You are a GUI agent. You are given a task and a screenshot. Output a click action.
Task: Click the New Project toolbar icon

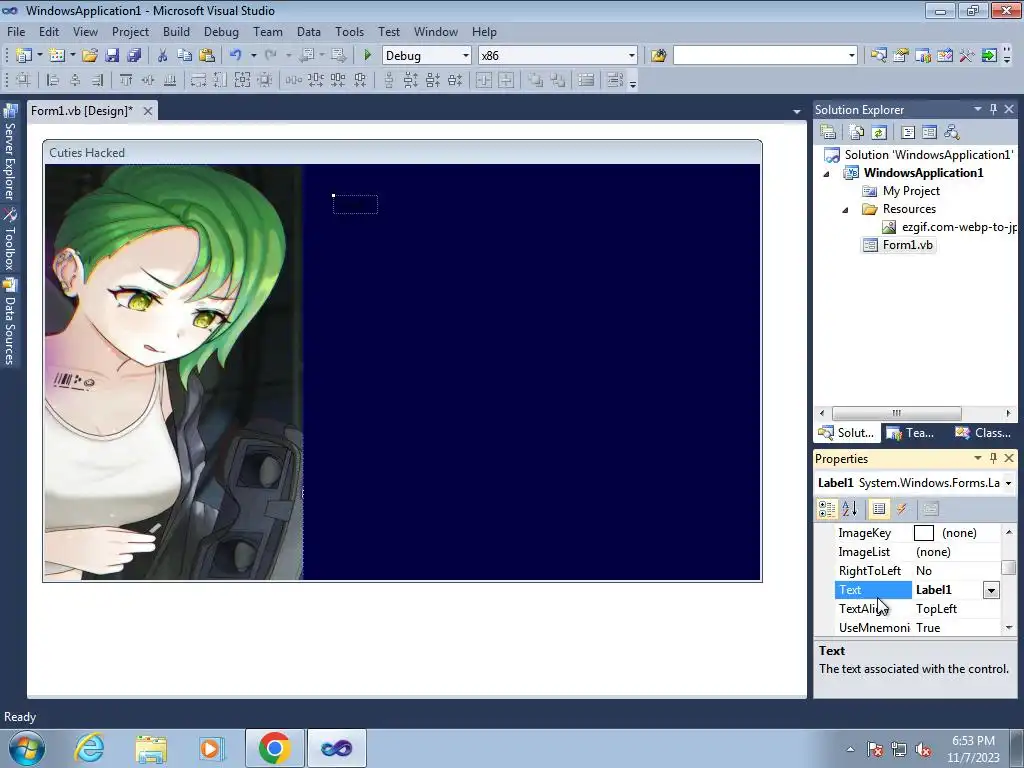24,56
